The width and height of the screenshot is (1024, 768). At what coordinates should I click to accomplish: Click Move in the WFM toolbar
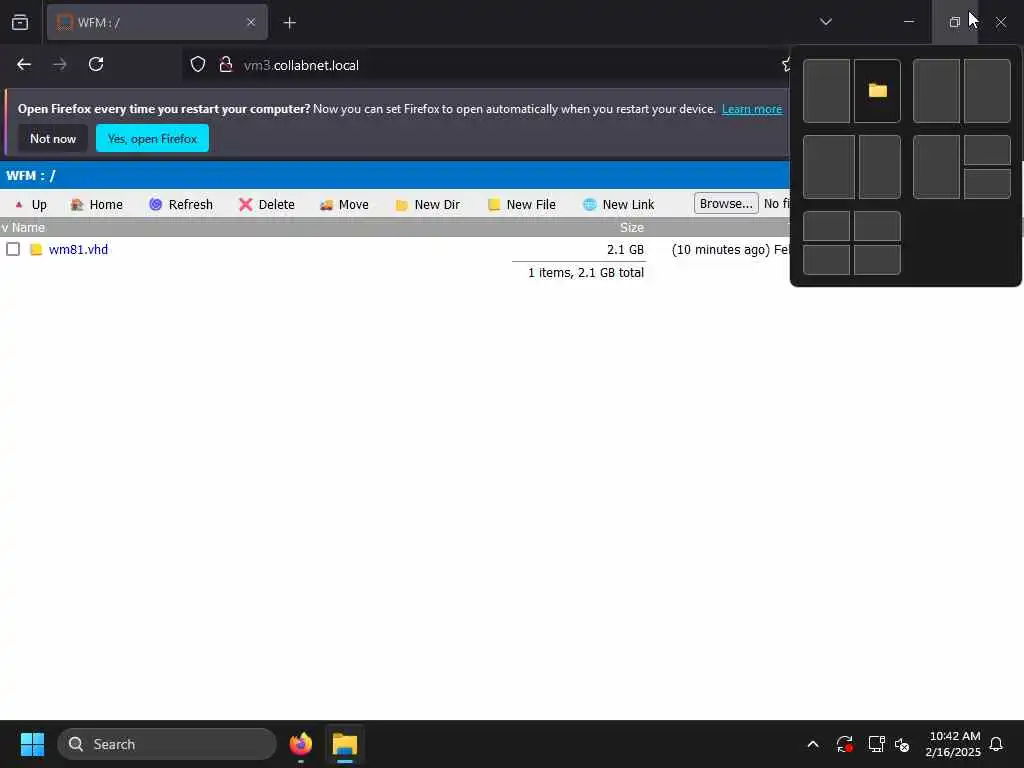coord(344,204)
